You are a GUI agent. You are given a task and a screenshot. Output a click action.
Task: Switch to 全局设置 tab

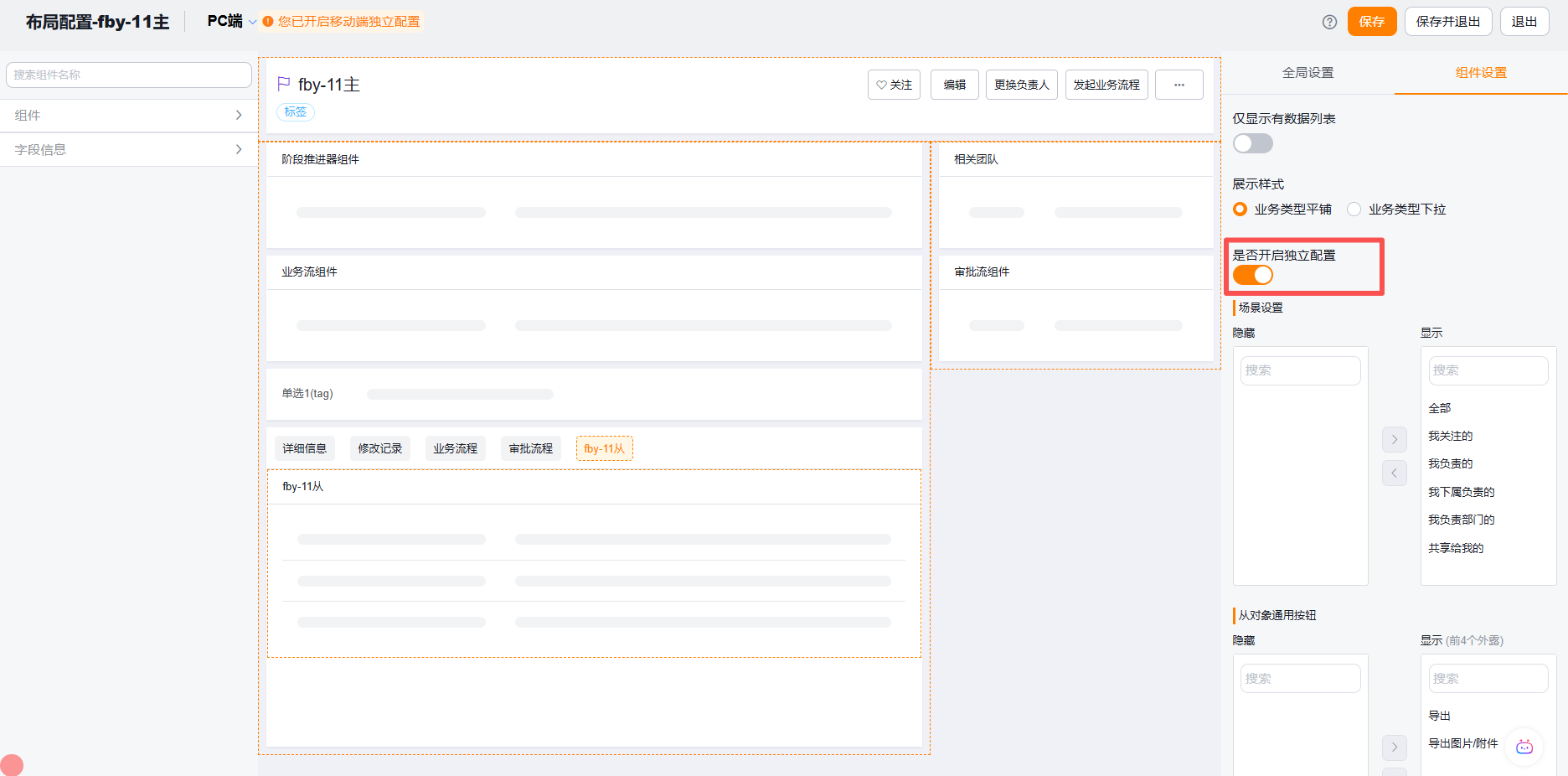1308,73
